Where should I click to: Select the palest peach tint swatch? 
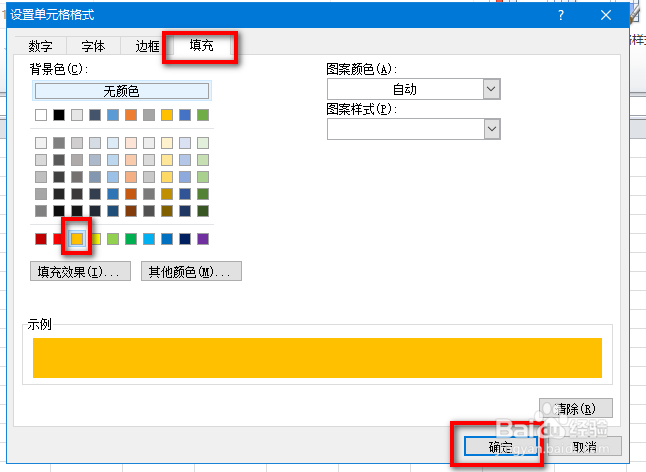pyautogui.click(x=131, y=143)
